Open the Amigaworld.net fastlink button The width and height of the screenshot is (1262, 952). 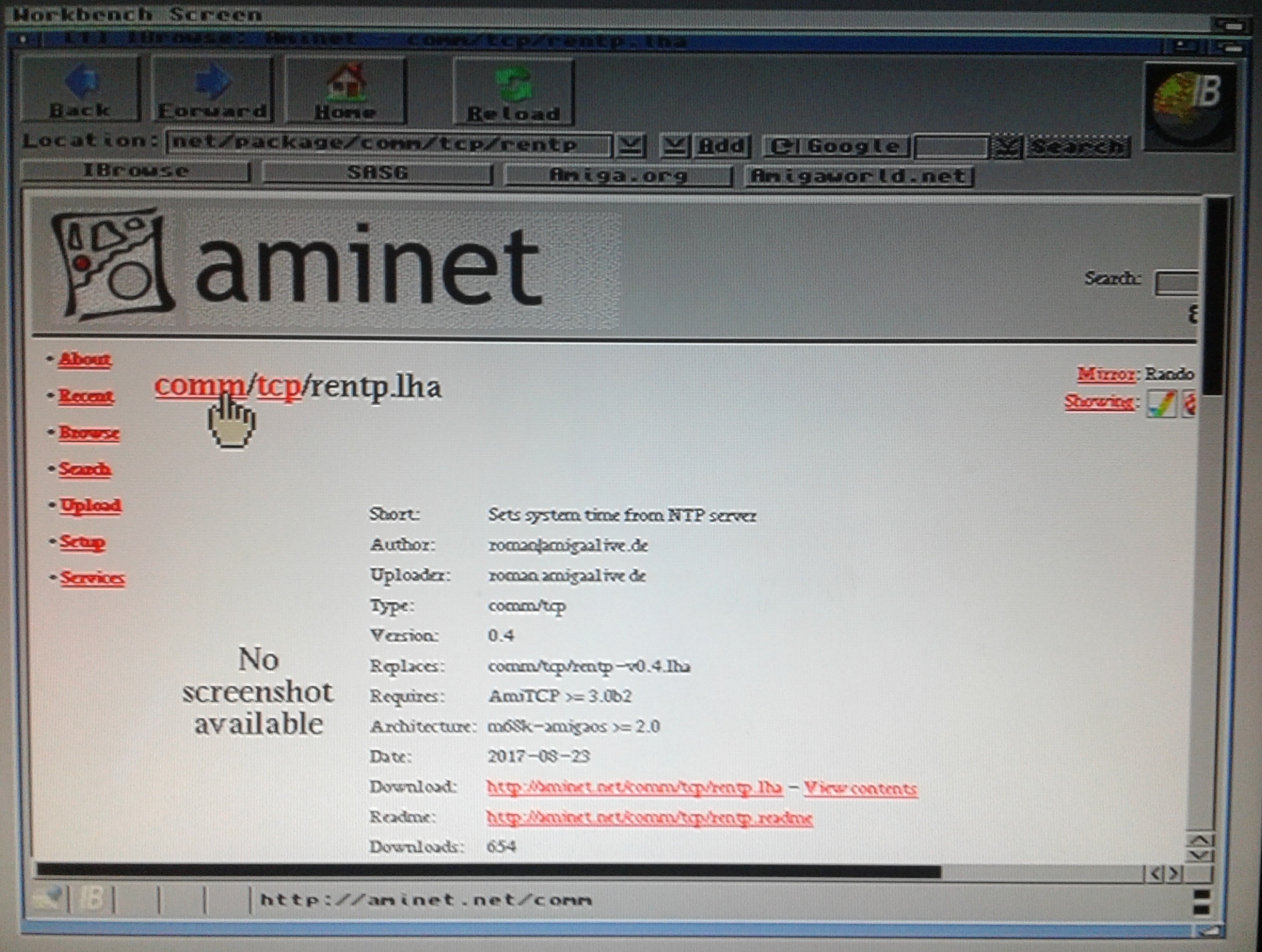click(x=859, y=176)
